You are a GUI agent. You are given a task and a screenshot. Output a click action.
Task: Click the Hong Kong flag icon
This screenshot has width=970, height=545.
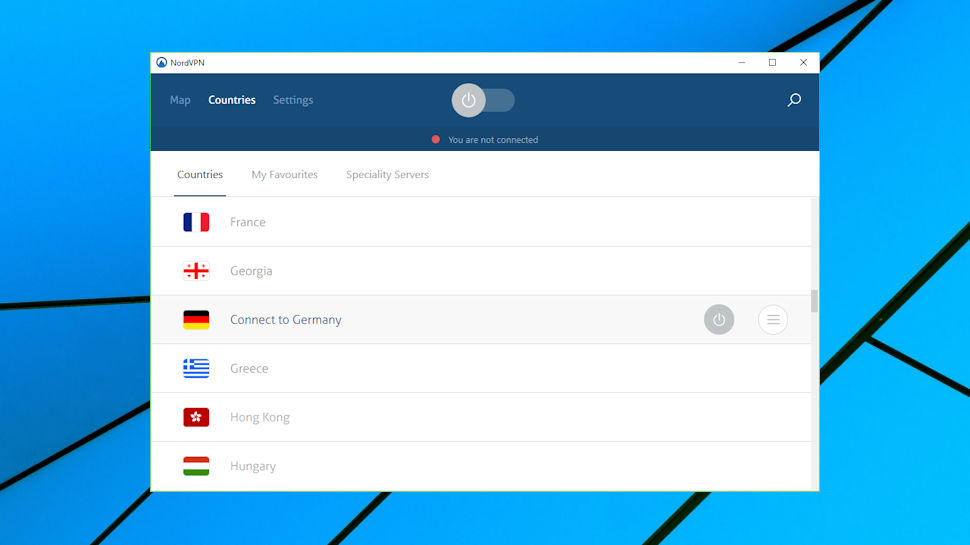(x=196, y=418)
